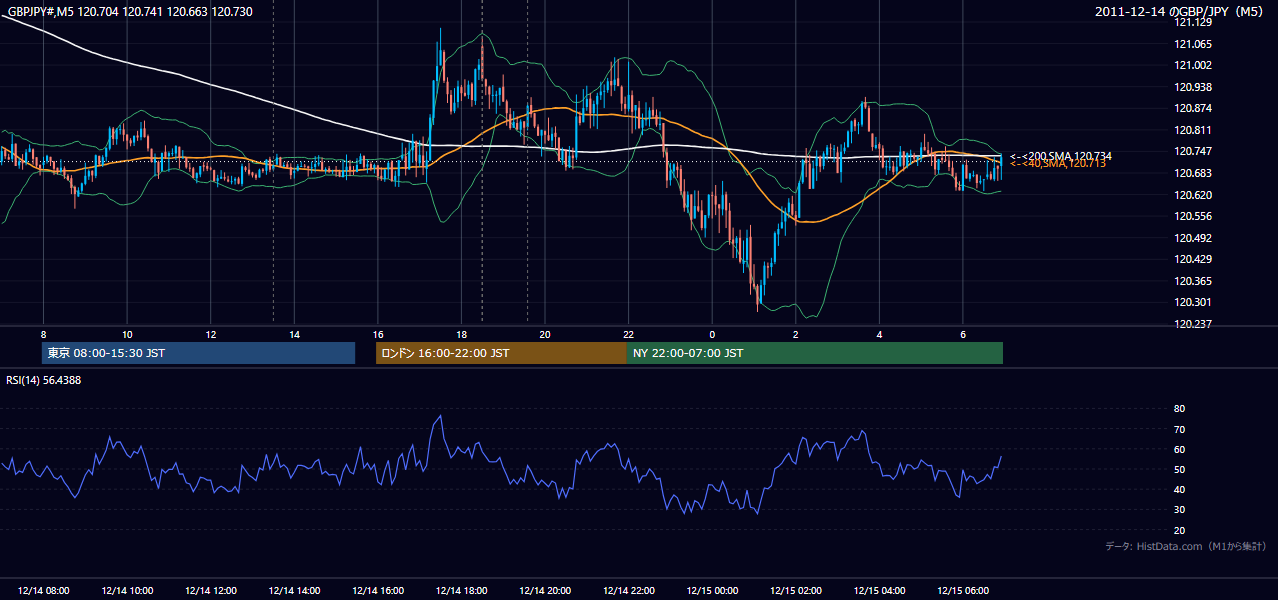This screenshot has height=600, width=1278.
Task: Click the RSI scale value 70
Action: click(1179, 429)
